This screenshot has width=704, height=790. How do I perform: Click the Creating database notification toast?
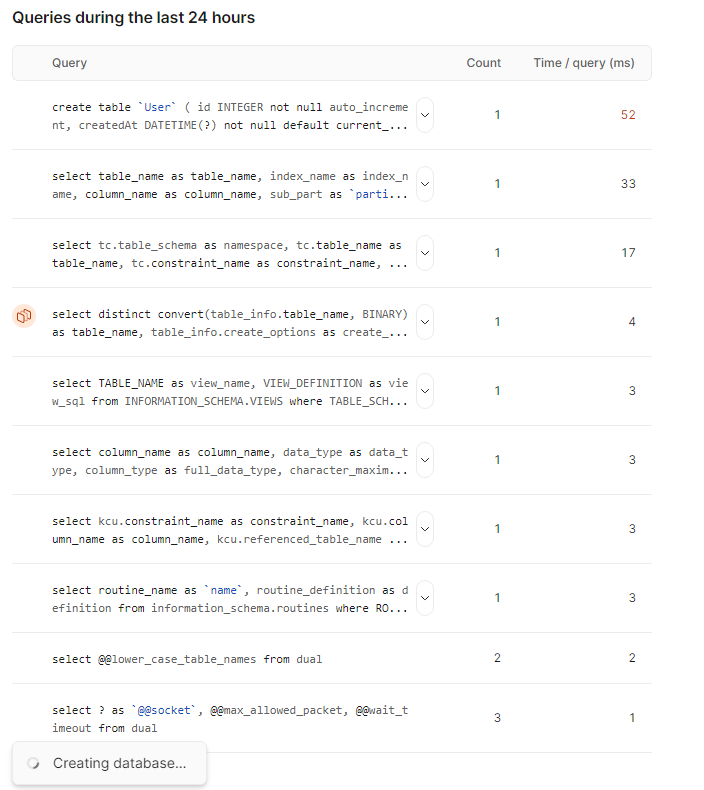(109, 763)
